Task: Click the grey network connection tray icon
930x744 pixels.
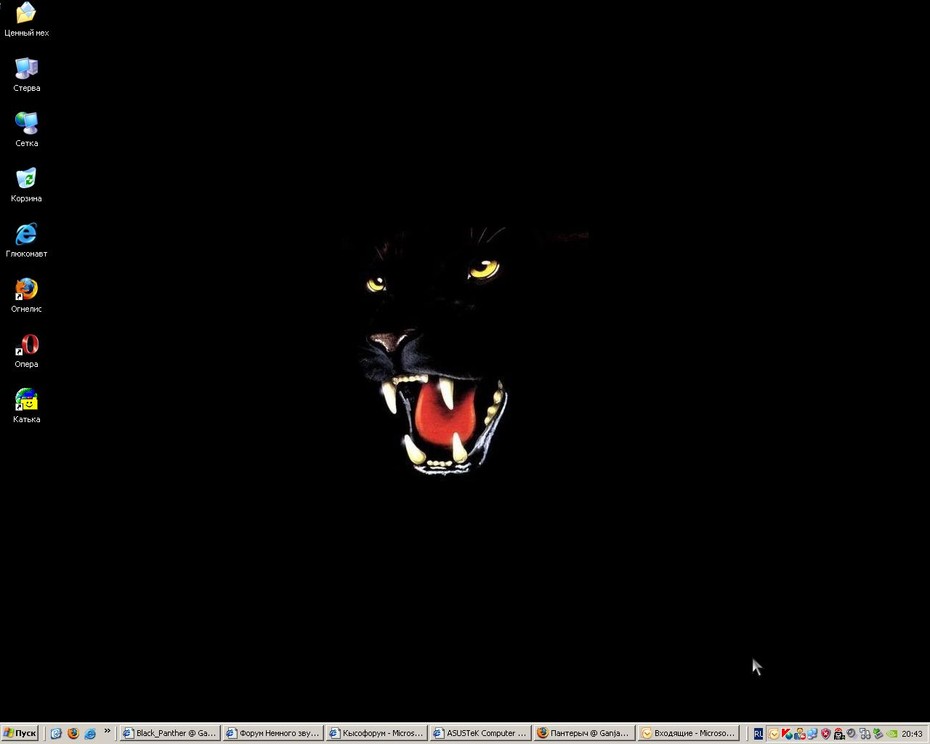Action: [x=865, y=734]
